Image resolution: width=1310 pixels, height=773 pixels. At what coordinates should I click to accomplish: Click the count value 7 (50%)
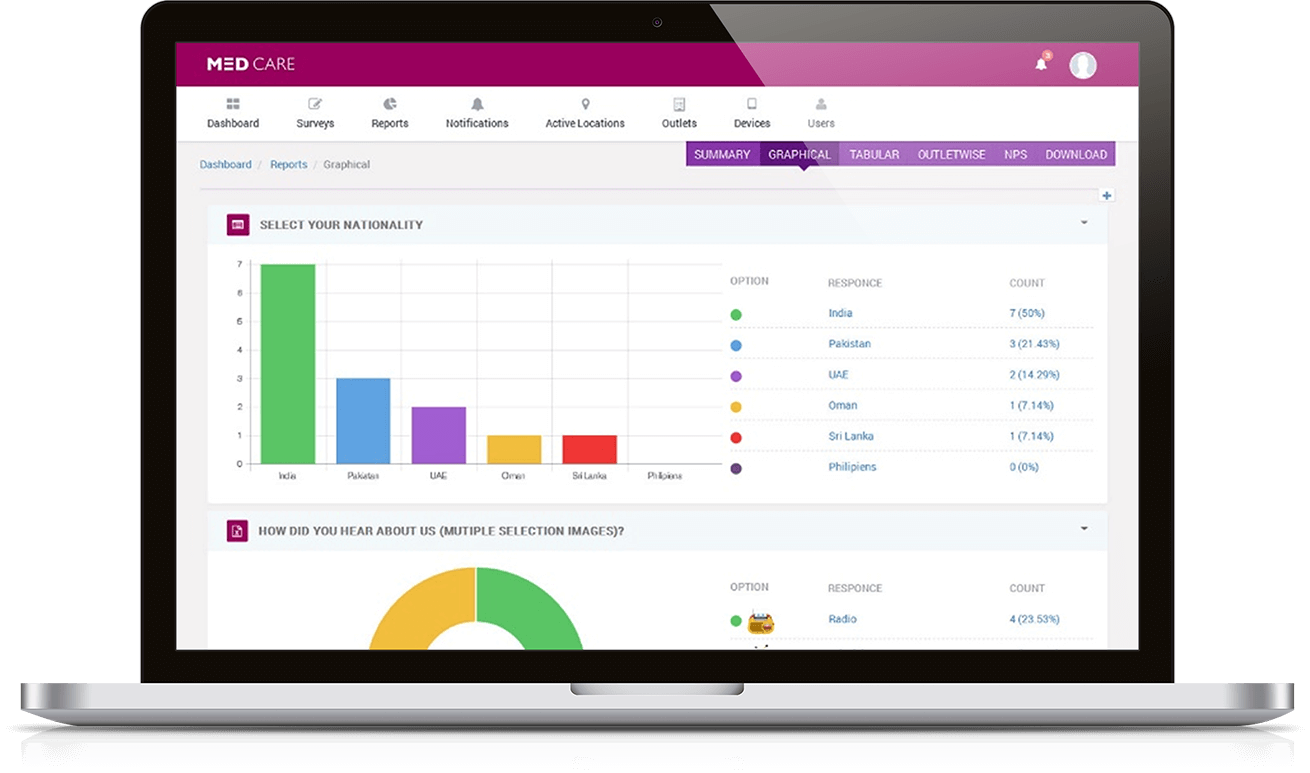[x=1027, y=313]
